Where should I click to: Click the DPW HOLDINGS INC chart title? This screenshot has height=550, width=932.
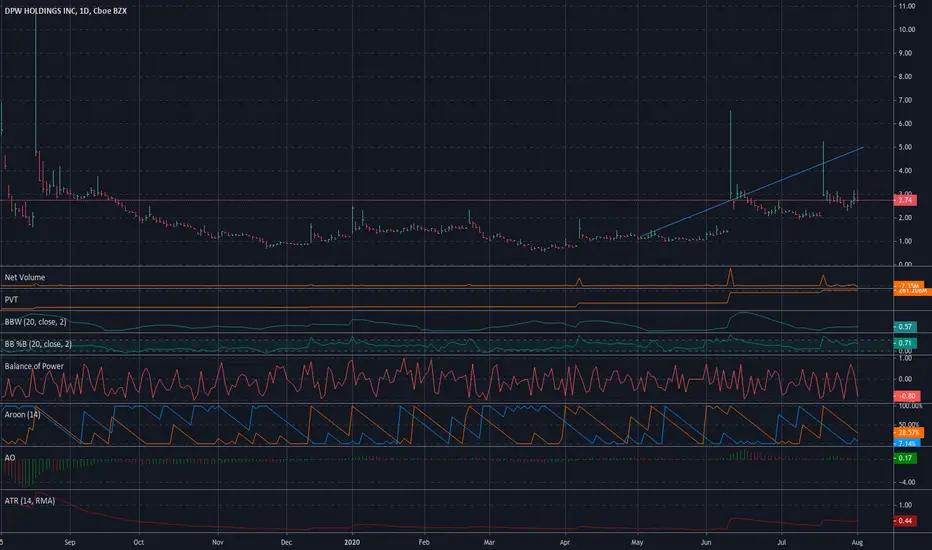tap(65, 11)
